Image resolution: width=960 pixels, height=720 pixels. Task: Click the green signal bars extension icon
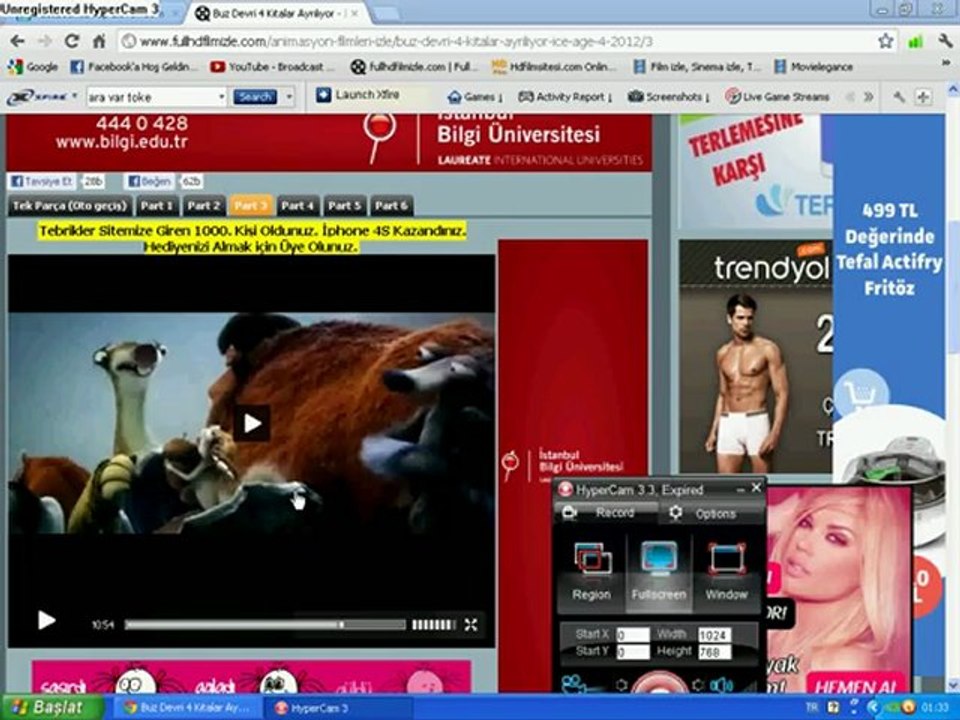(x=915, y=41)
